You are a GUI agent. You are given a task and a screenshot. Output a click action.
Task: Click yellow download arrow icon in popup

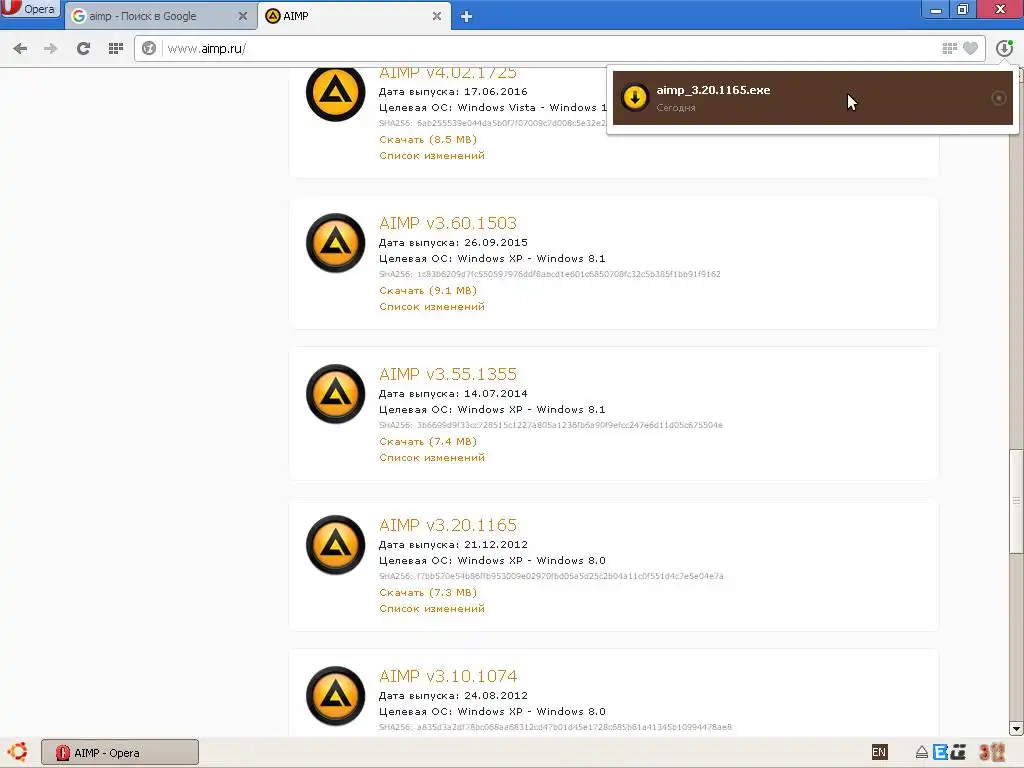point(635,98)
